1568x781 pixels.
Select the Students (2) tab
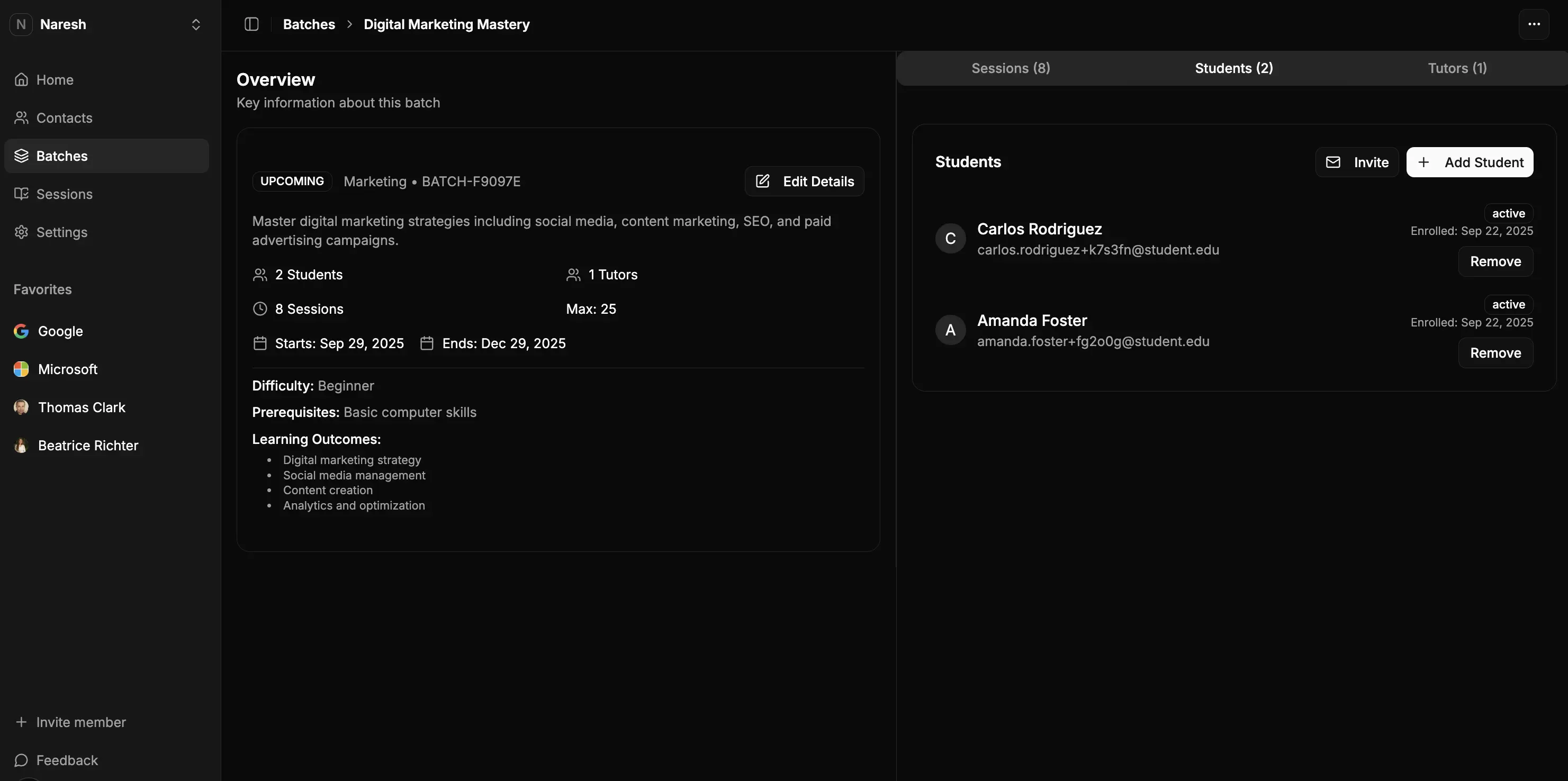coord(1233,68)
